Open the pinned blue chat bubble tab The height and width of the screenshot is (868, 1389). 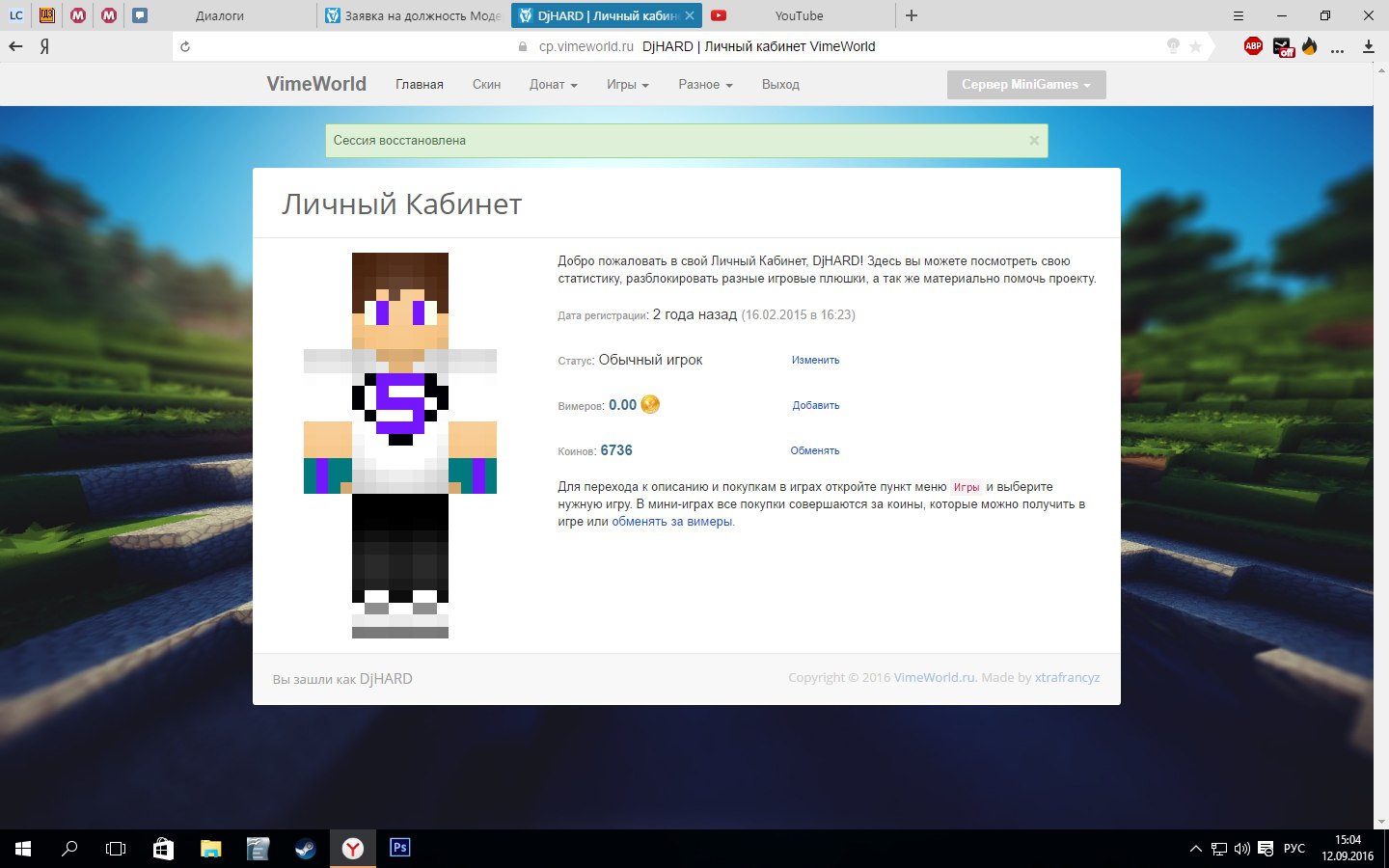(x=140, y=15)
